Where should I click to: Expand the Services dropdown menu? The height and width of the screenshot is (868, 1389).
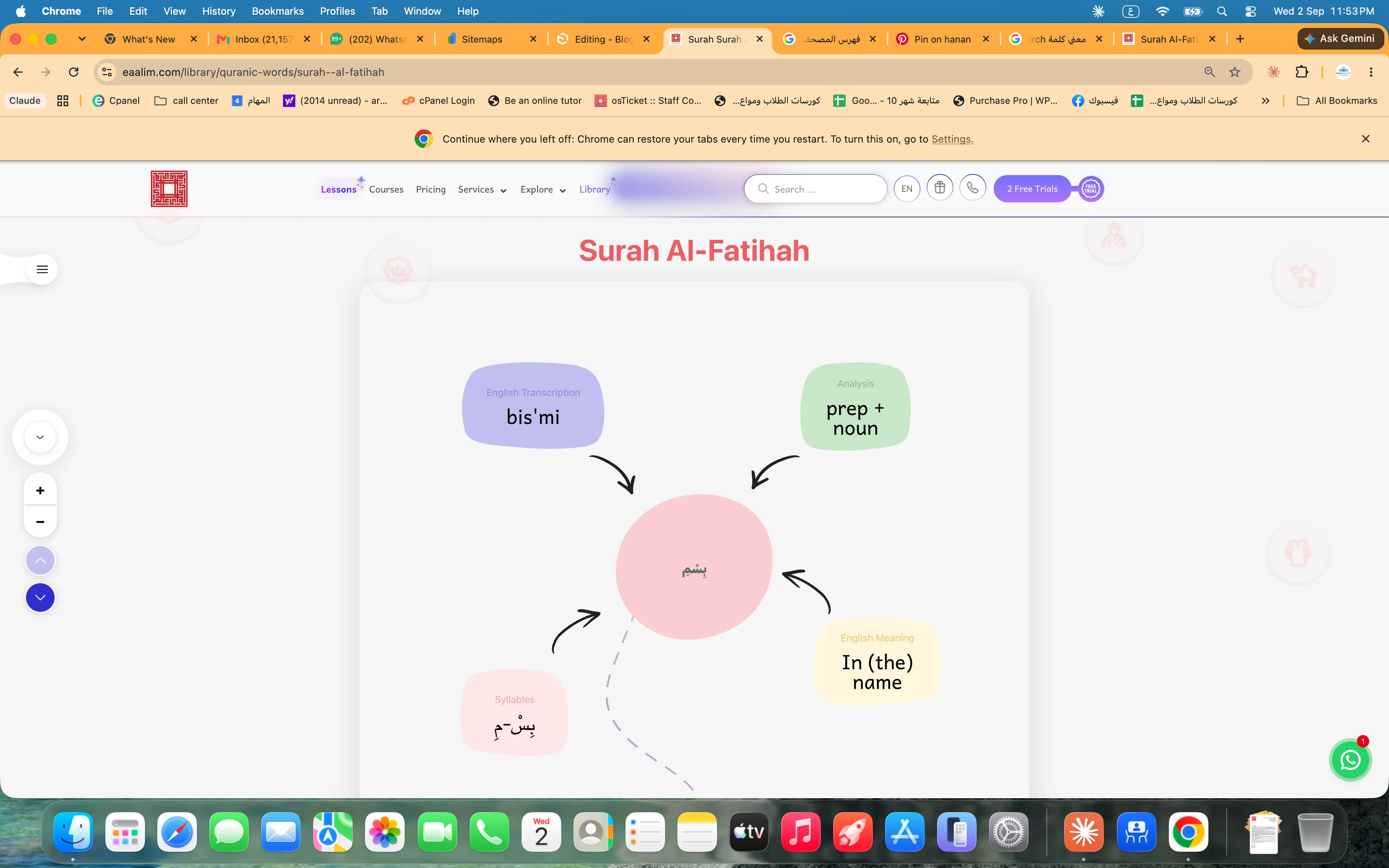(x=482, y=189)
